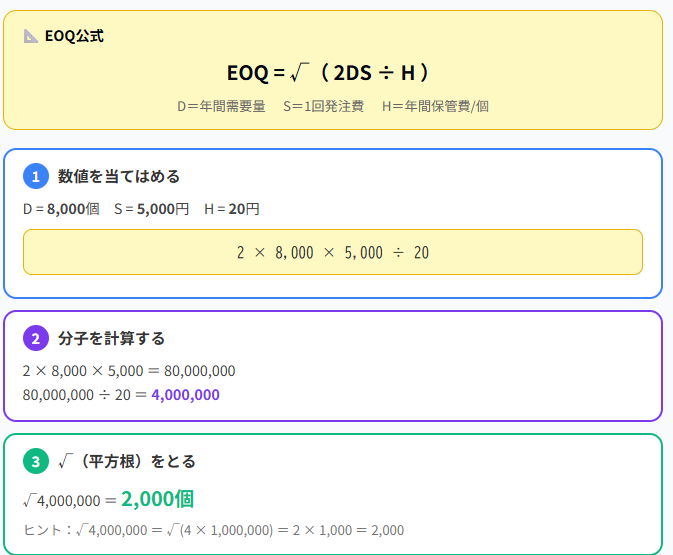The image size is (673, 555).
Task: Click the green step 3 number badge
Action: pos(36,461)
